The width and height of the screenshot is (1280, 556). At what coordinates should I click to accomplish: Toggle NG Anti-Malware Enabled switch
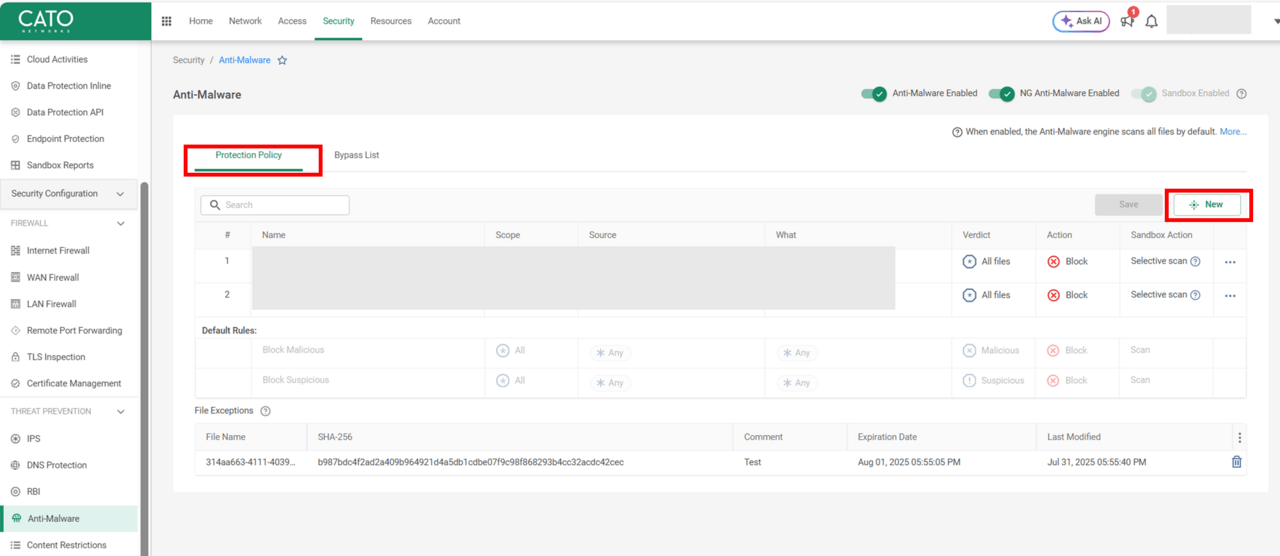pos(1001,94)
